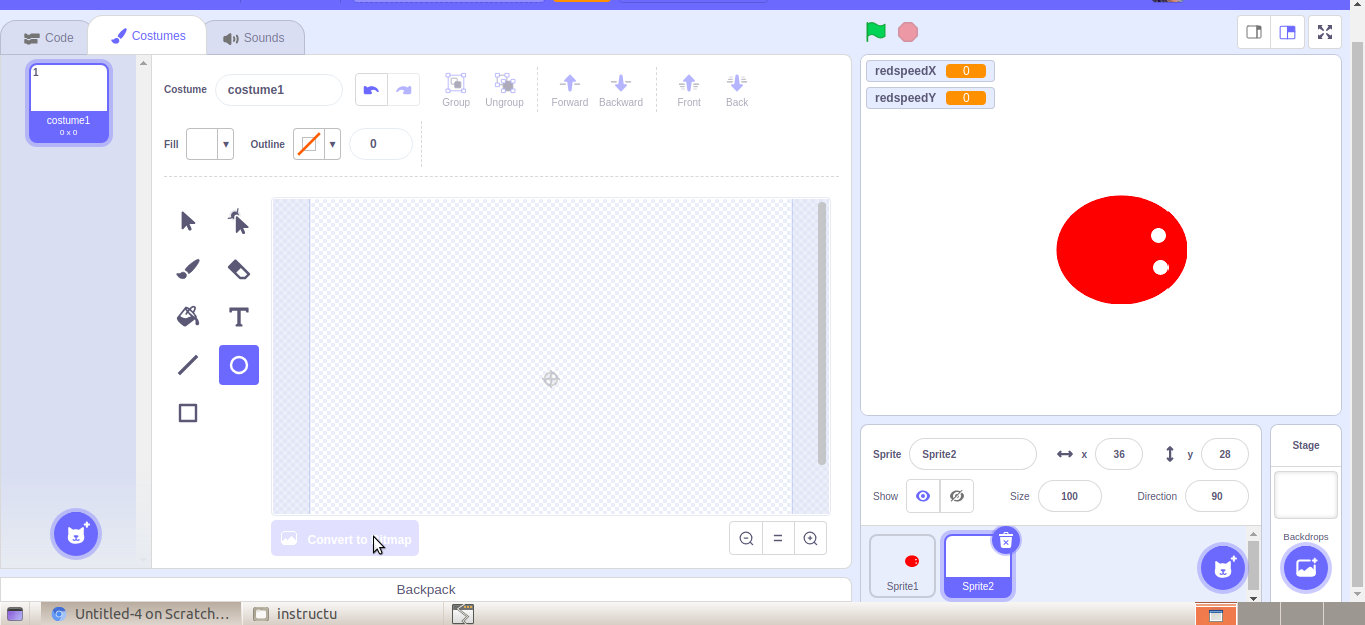The height and width of the screenshot is (625, 1365).
Task: Select the Eraser tool
Action: coord(238,268)
